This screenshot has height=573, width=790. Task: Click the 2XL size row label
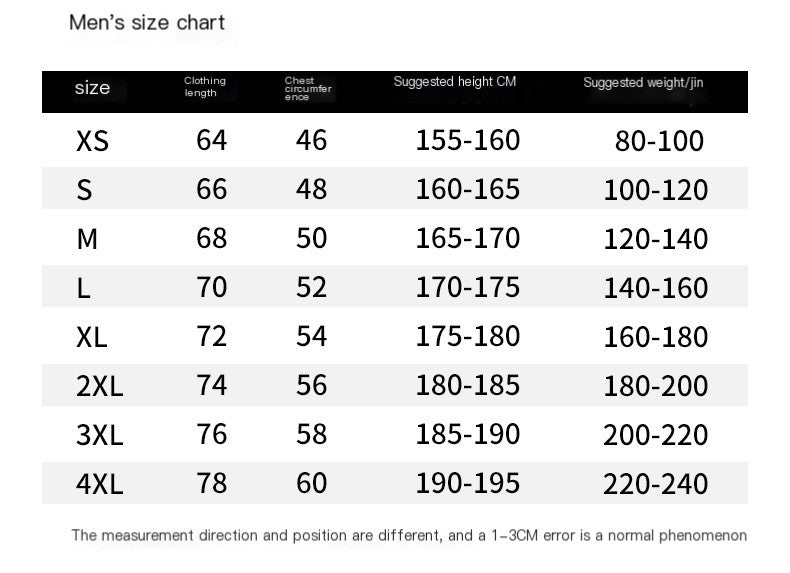click(99, 386)
